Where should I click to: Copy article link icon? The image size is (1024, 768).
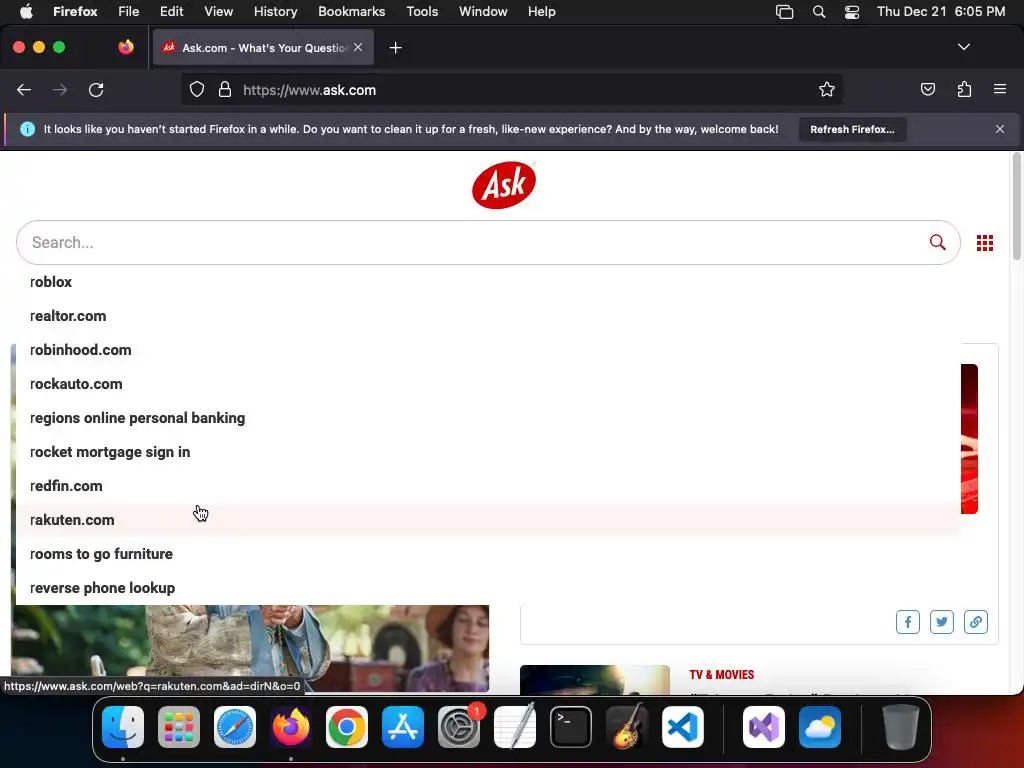tap(976, 622)
